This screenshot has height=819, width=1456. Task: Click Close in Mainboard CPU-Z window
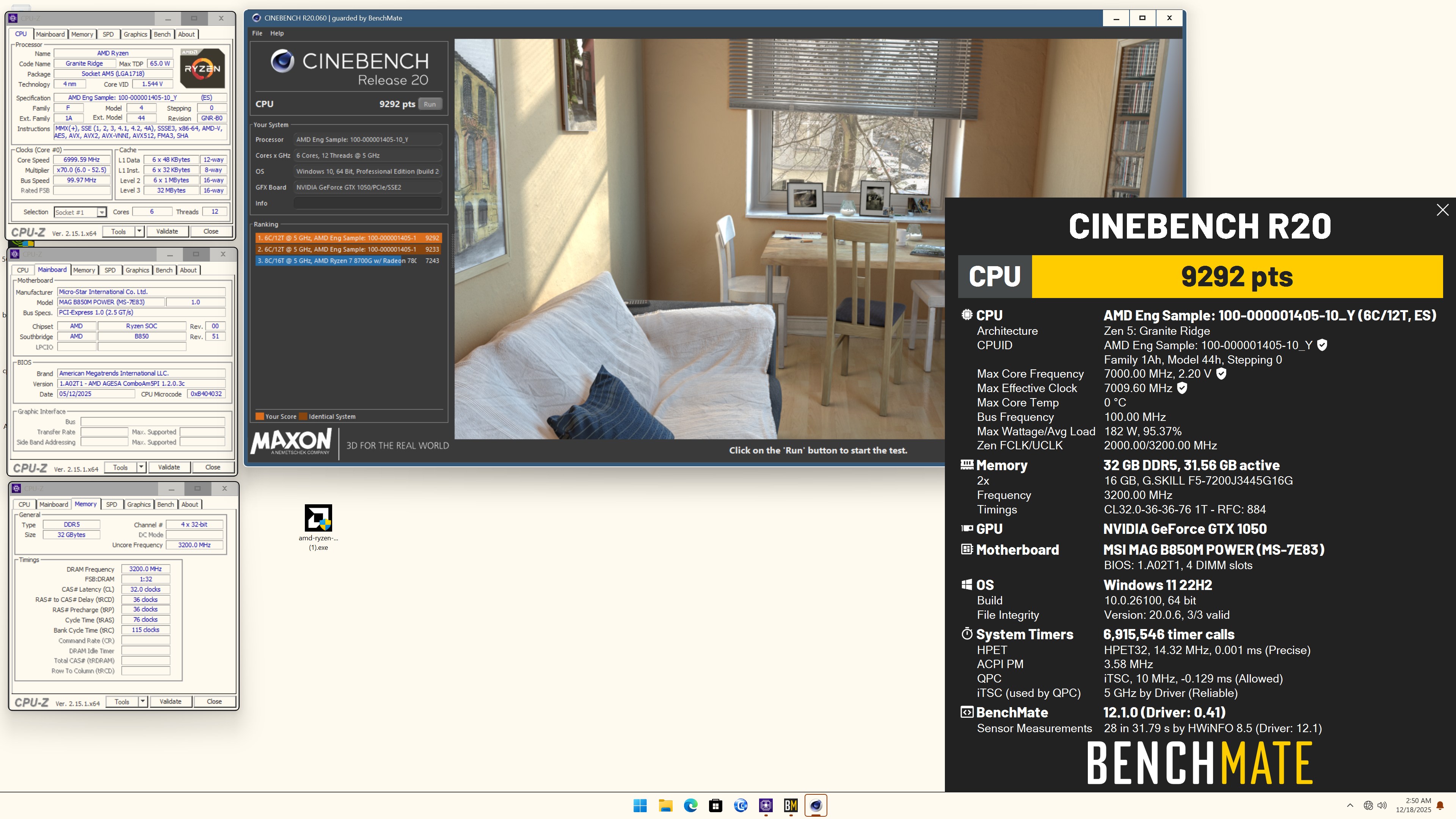coord(212,468)
